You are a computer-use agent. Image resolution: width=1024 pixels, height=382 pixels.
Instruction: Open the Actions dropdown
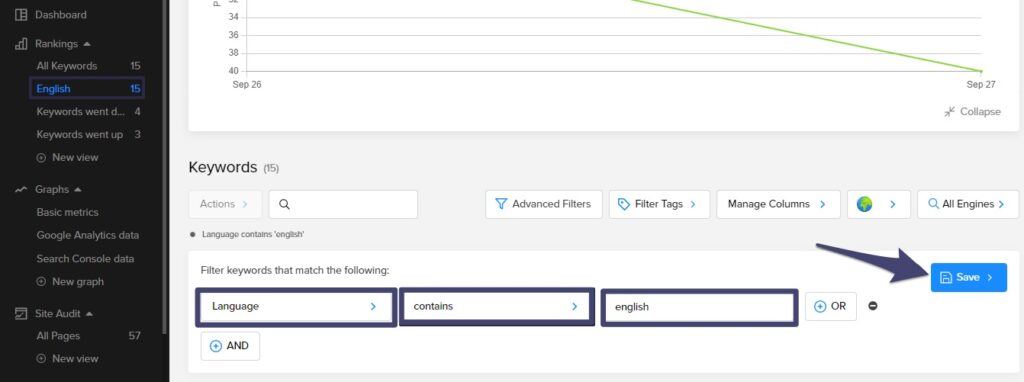coord(225,204)
